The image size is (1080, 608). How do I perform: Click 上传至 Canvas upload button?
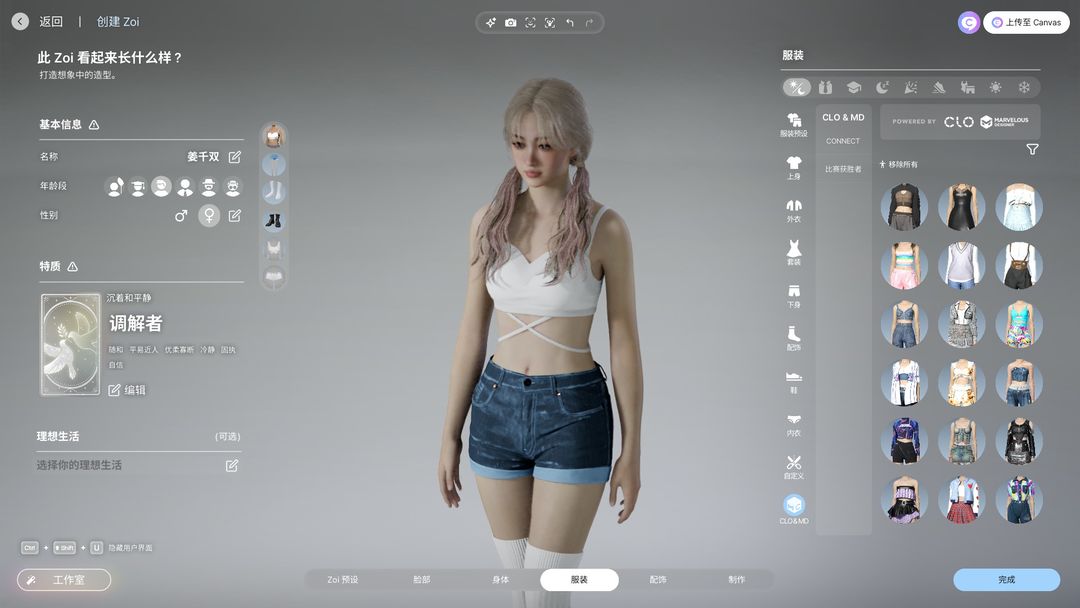tap(1026, 22)
